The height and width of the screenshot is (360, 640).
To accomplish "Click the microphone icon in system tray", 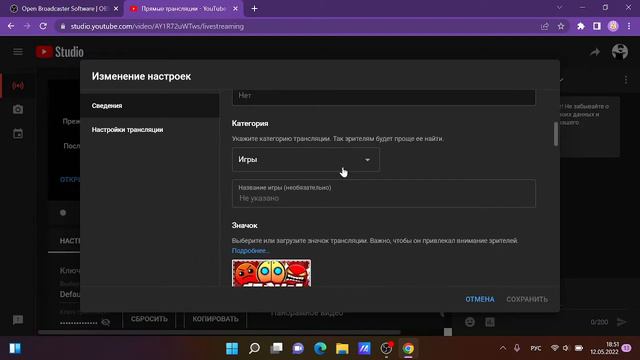I will 517,348.
